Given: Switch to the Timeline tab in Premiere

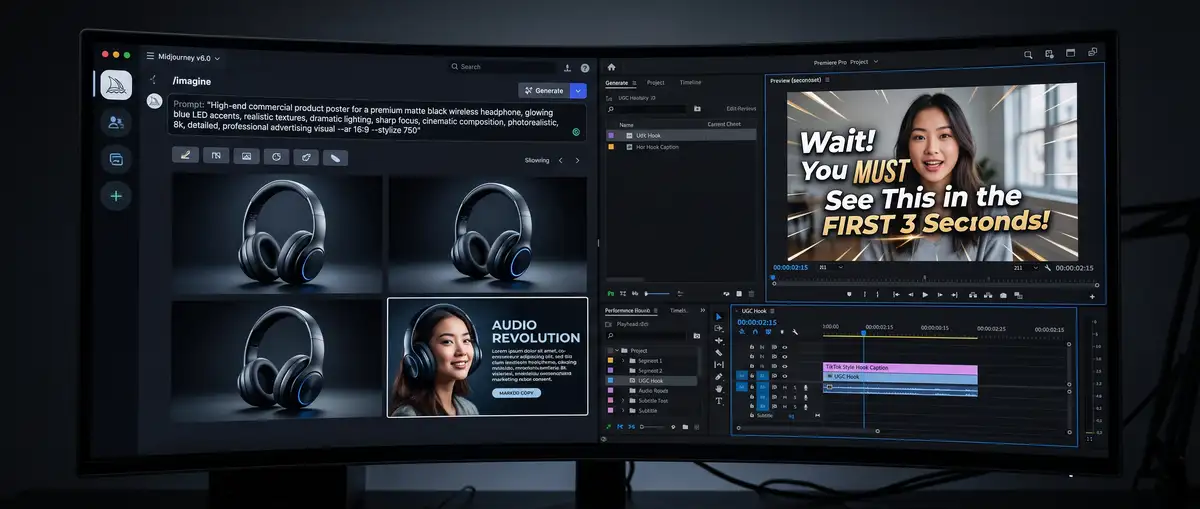Looking at the screenshot, I should point(691,82).
